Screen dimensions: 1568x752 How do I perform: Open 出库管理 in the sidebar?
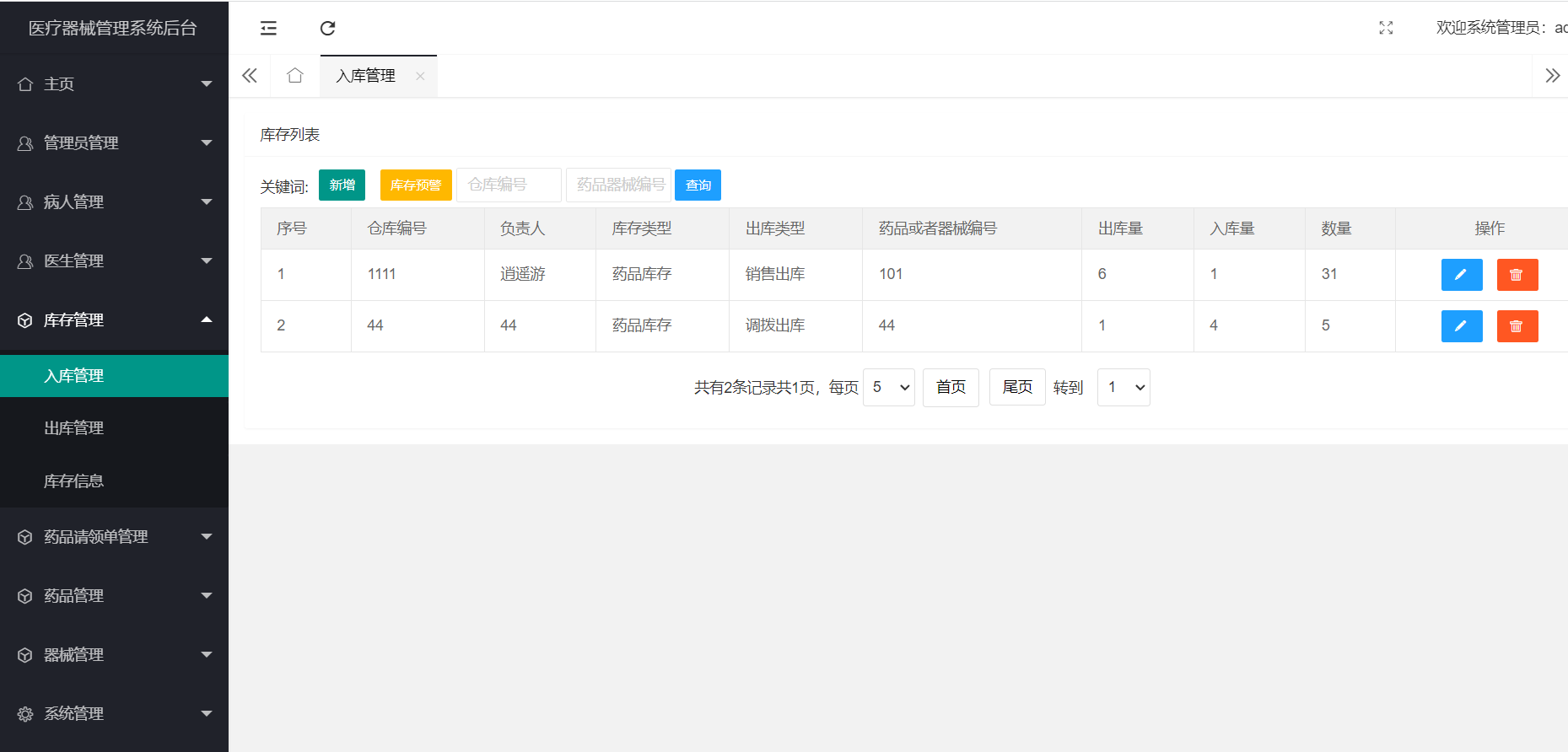tap(114, 428)
